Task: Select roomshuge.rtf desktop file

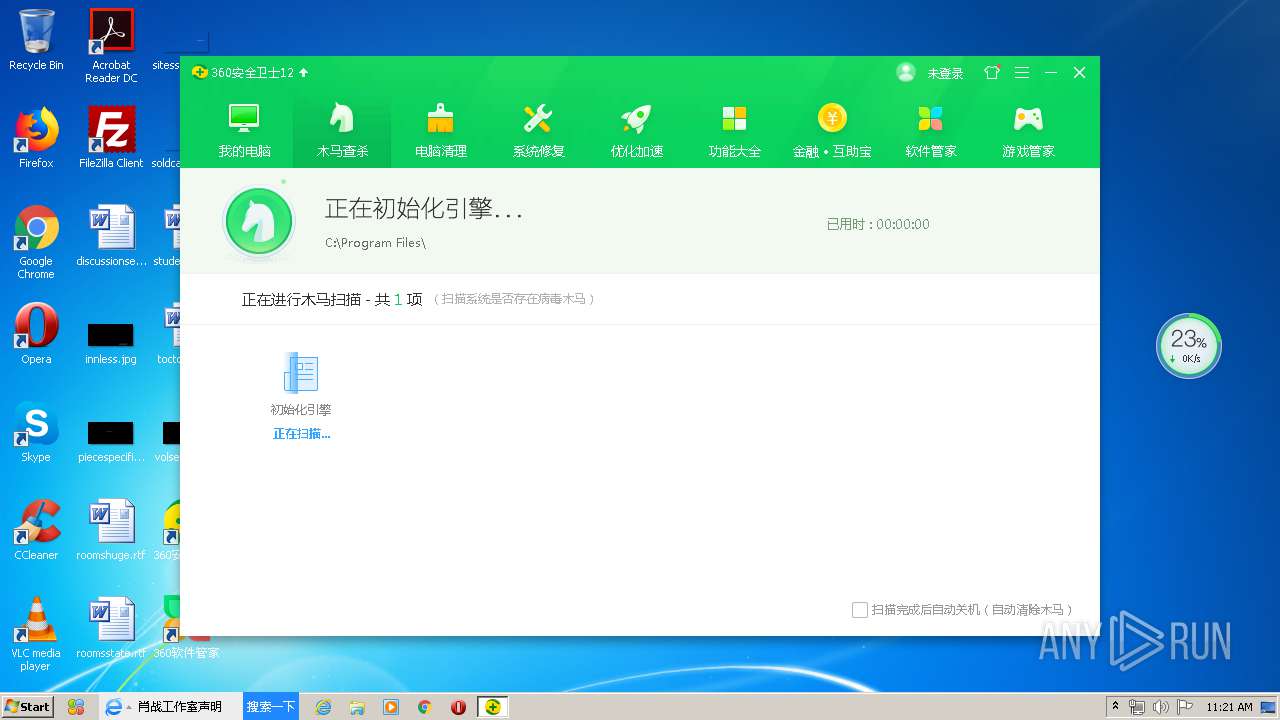Action: click(x=111, y=530)
